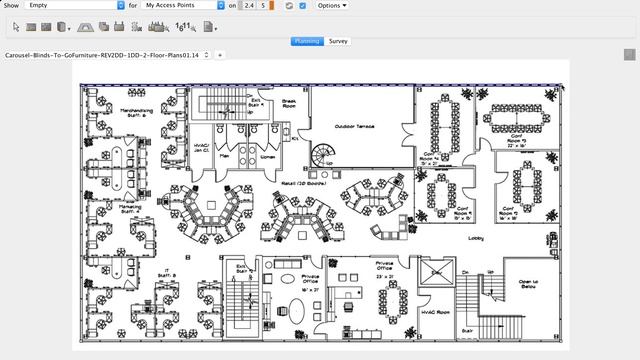Screen dimensions: 640x360
Task: Click the Marketing Staff label on map
Action: pyautogui.click(x=130, y=209)
